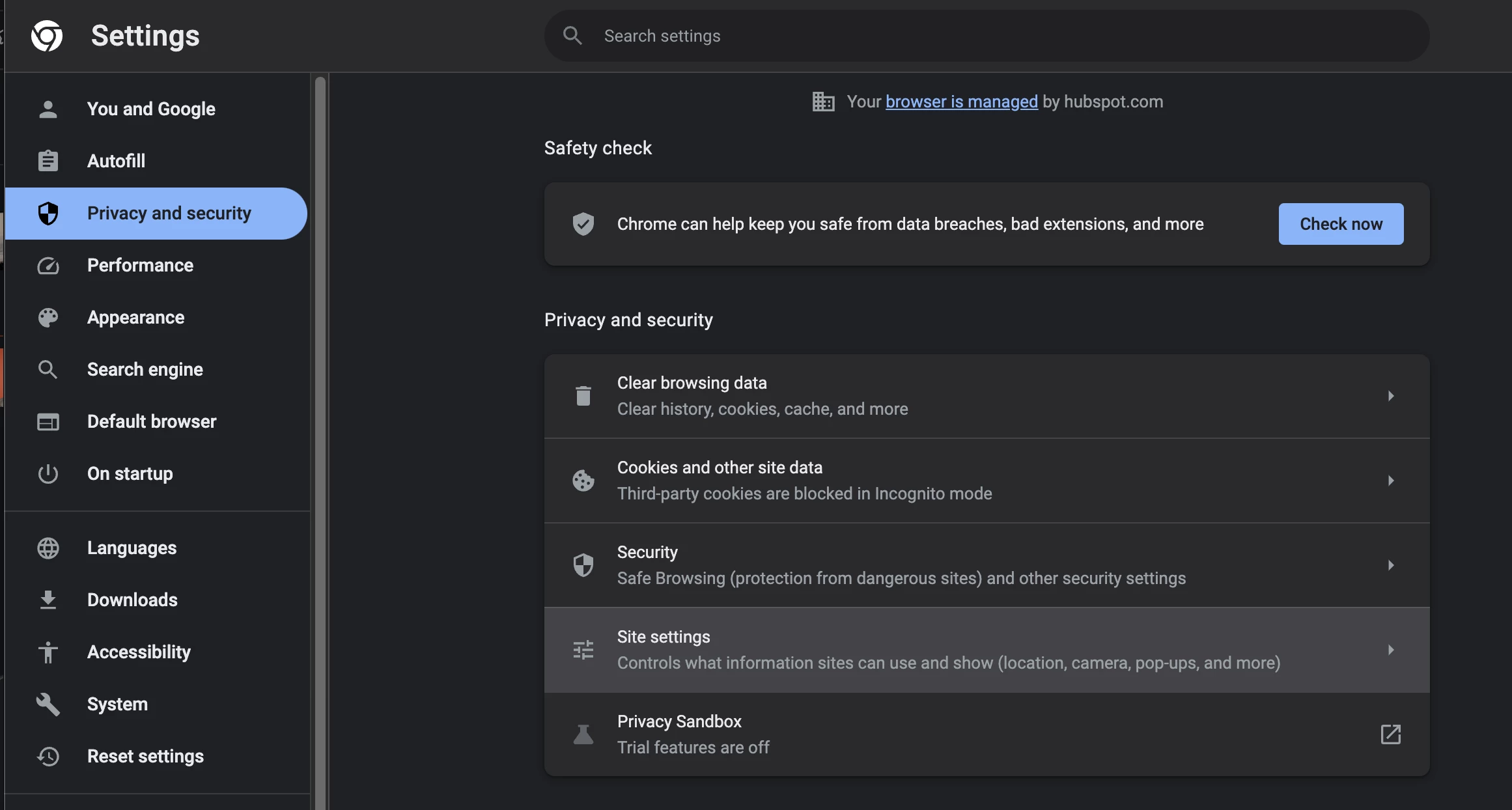Click the Reset settings history icon

click(48, 756)
